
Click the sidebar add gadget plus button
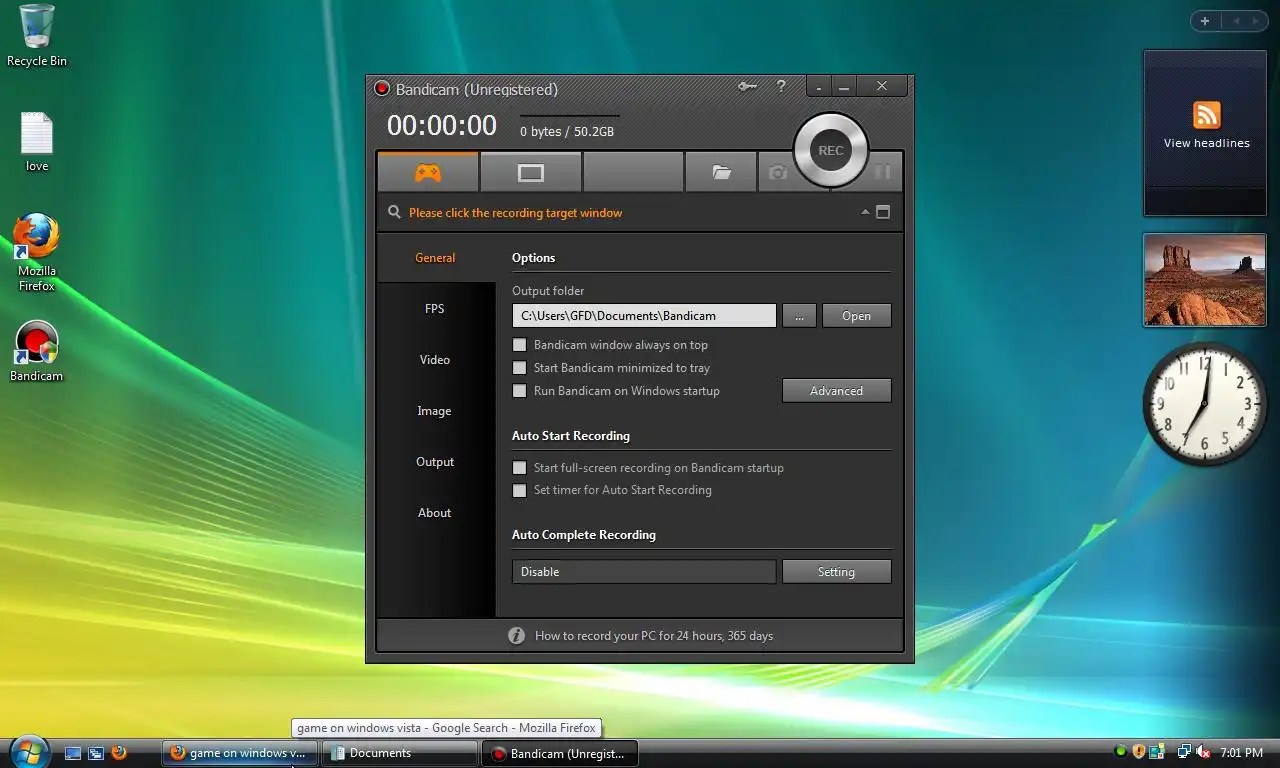pyautogui.click(x=1205, y=21)
